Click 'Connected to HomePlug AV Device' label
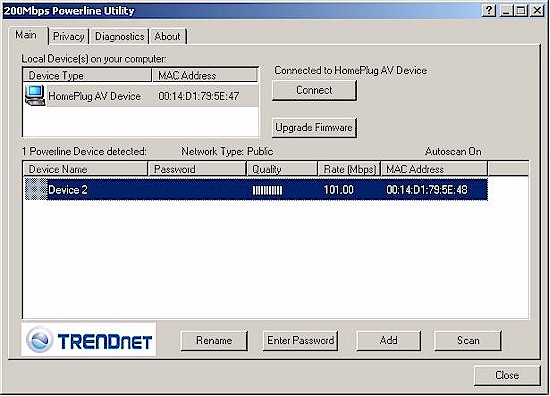550x396 pixels. click(x=351, y=71)
